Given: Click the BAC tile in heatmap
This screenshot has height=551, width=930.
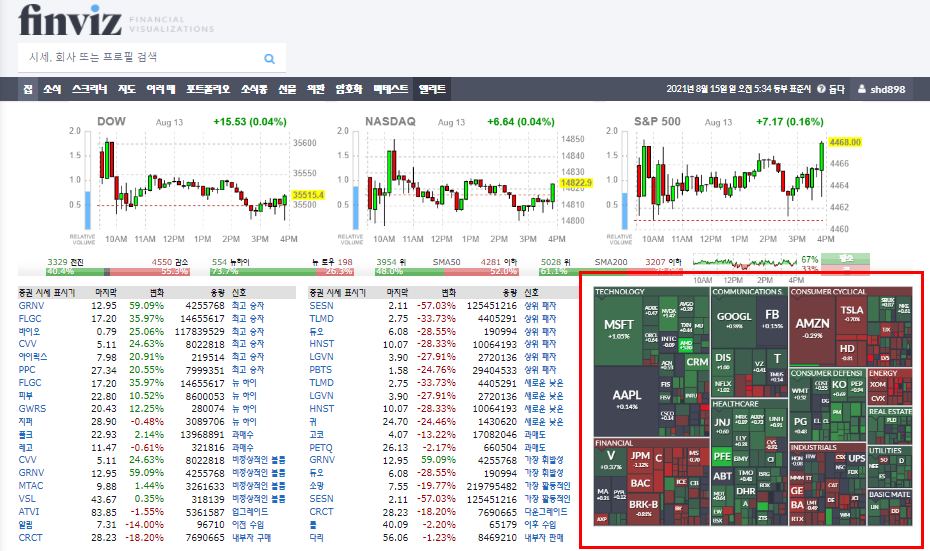Looking at the screenshot, I should tap(640, 483).
